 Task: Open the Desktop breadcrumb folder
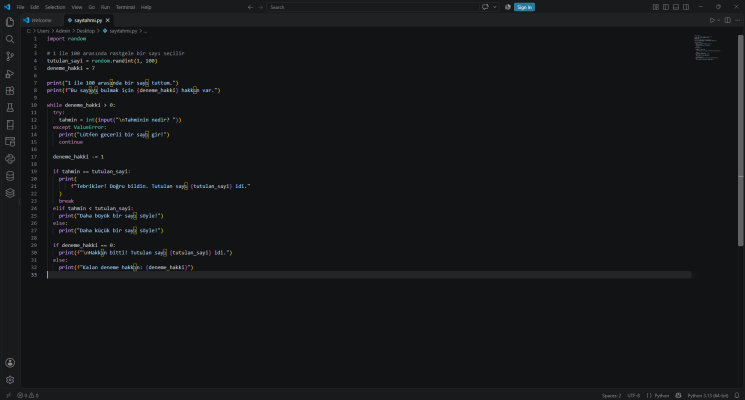click(x=86, y=31)
